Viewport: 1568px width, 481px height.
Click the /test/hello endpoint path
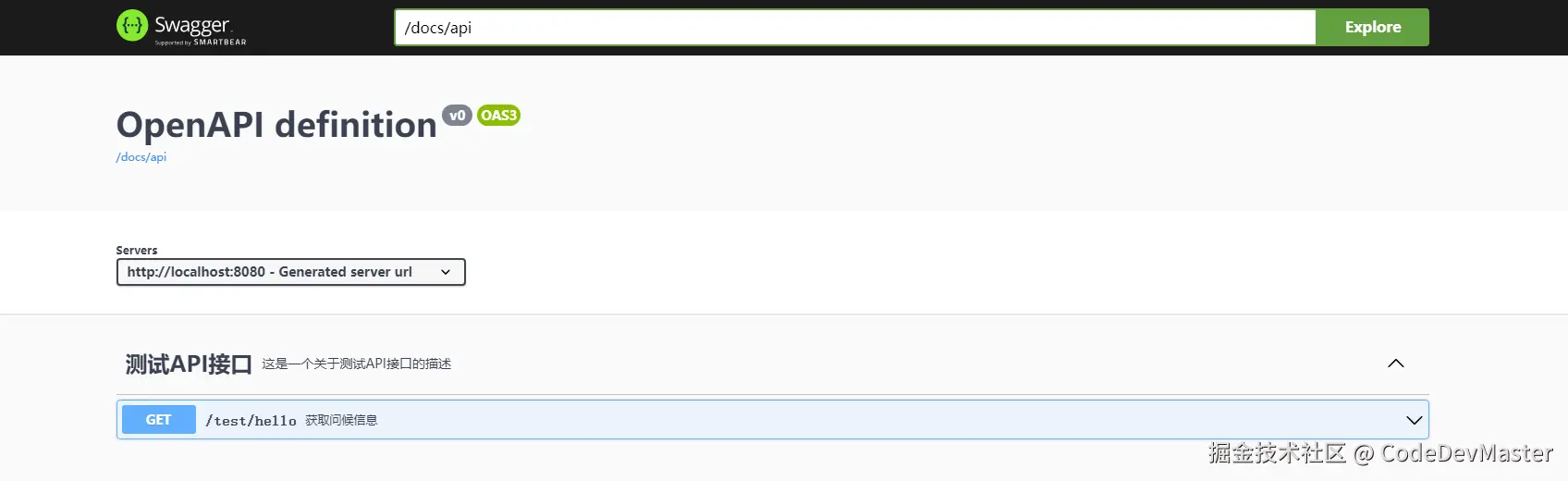[251, 420]
